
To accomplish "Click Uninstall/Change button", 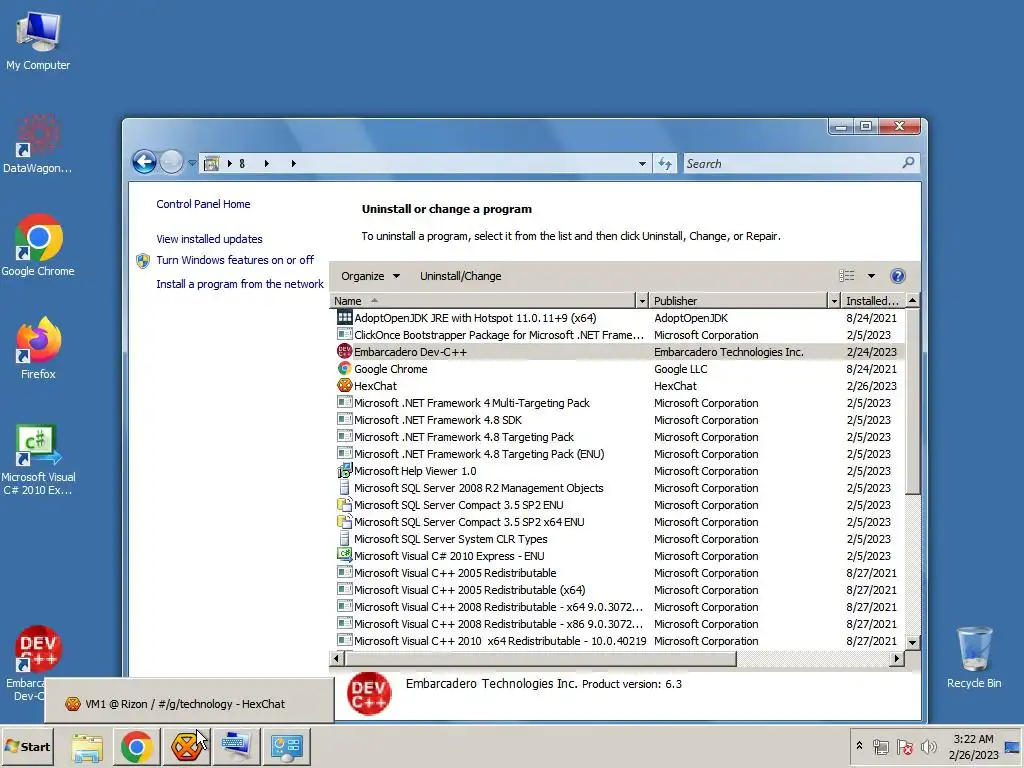I will tap(460, 276).
